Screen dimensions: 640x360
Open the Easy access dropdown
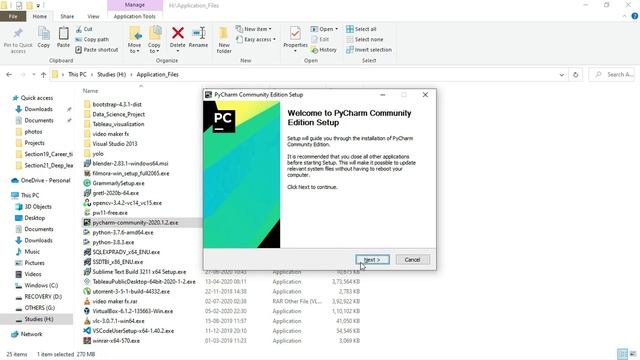coord(256,40)
